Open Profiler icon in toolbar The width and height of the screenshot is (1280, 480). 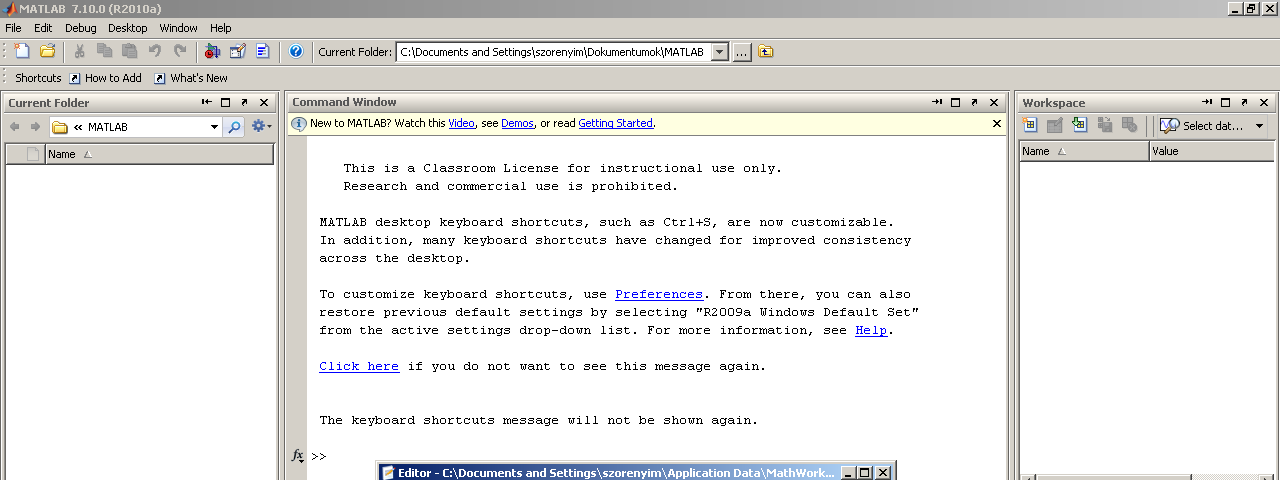263,51
